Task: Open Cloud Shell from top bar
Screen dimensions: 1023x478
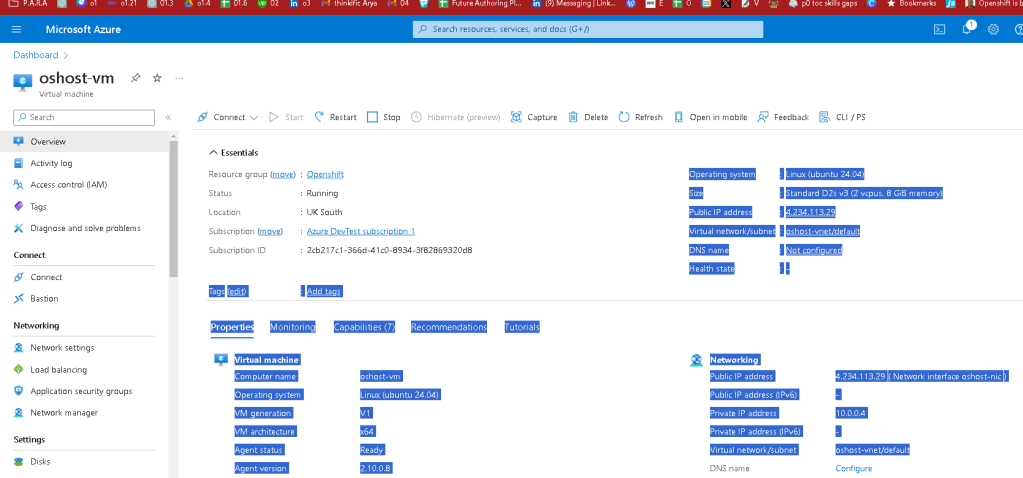Action: [939, 29]
